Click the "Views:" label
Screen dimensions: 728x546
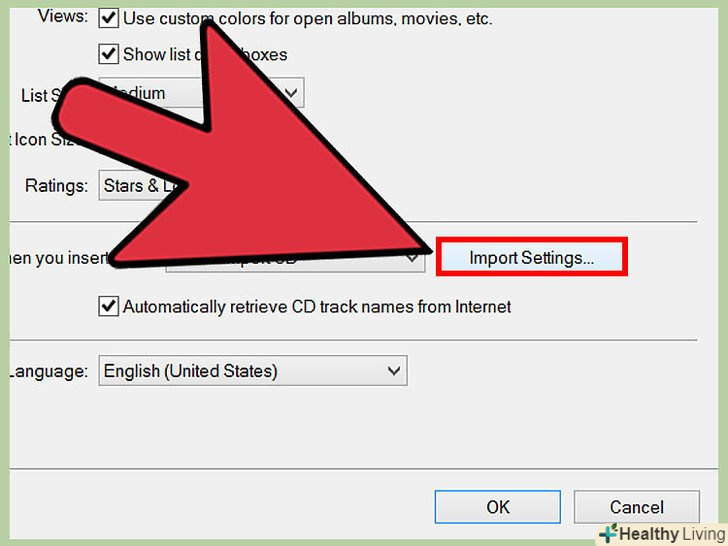(63, 17)
